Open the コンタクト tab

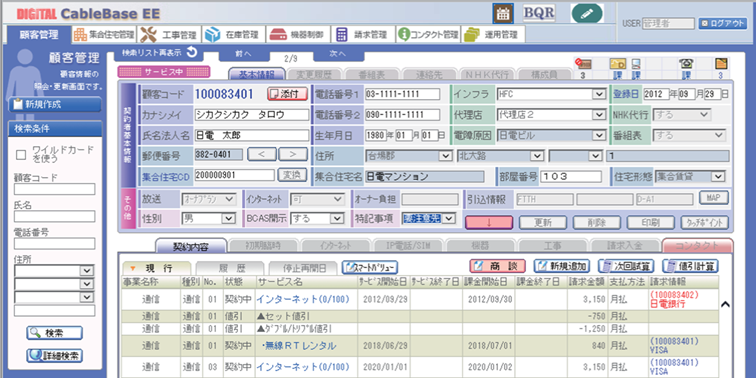click(698, 245)
